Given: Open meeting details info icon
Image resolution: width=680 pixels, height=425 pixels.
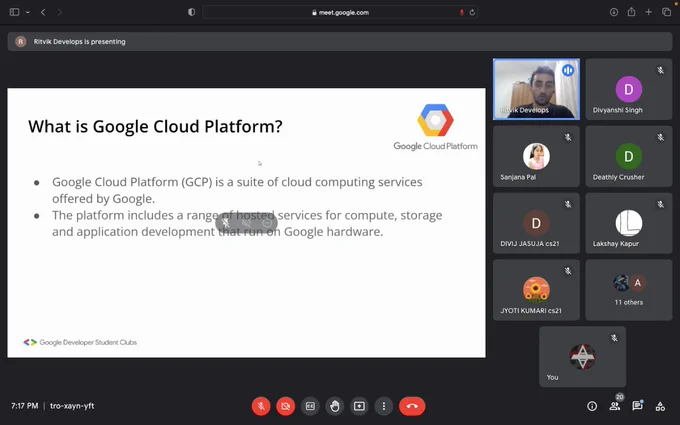Looking at the screenshot, I should (592, 406).
